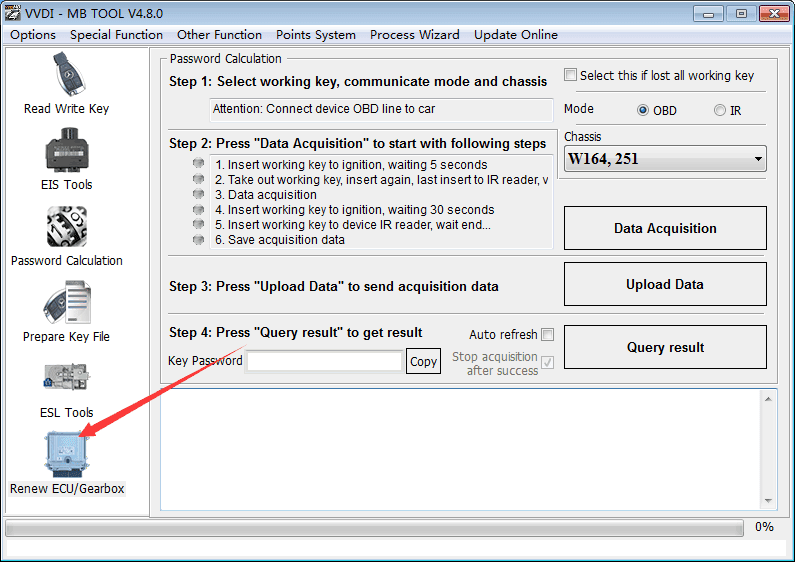Toggle the Auto refresh checkbox

[548, 334]
